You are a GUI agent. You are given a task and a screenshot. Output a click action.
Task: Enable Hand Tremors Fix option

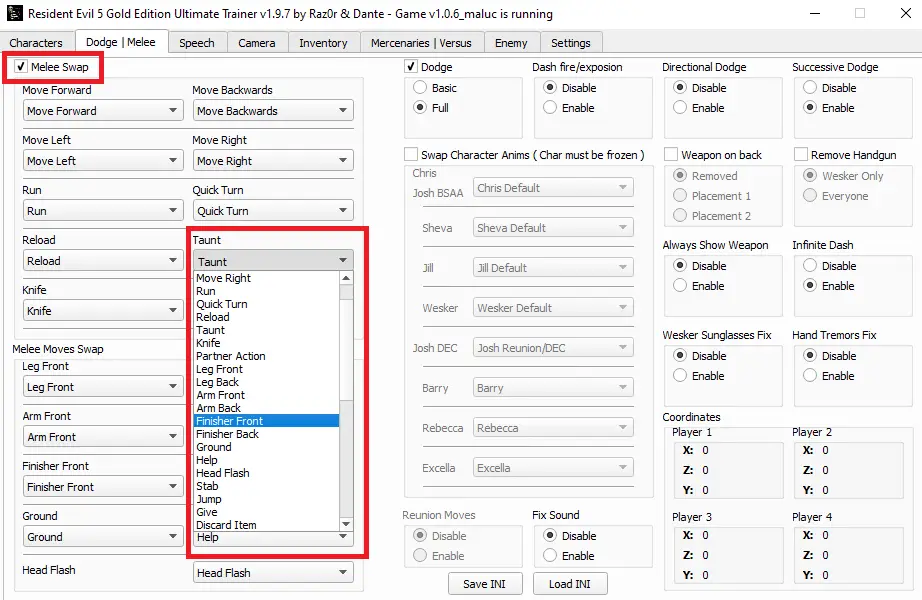[810, 376]
